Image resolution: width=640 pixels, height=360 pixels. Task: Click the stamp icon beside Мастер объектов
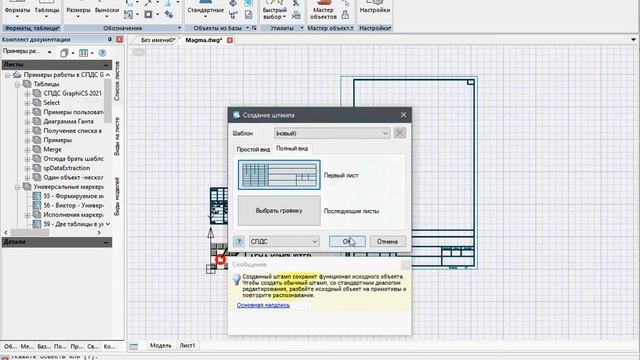point(345,15)
